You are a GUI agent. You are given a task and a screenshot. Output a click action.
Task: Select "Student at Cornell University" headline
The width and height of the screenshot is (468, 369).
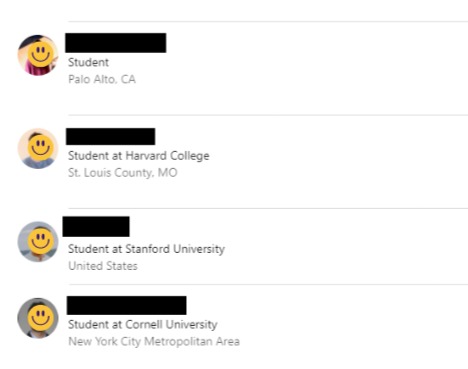(x=143, y=325)
